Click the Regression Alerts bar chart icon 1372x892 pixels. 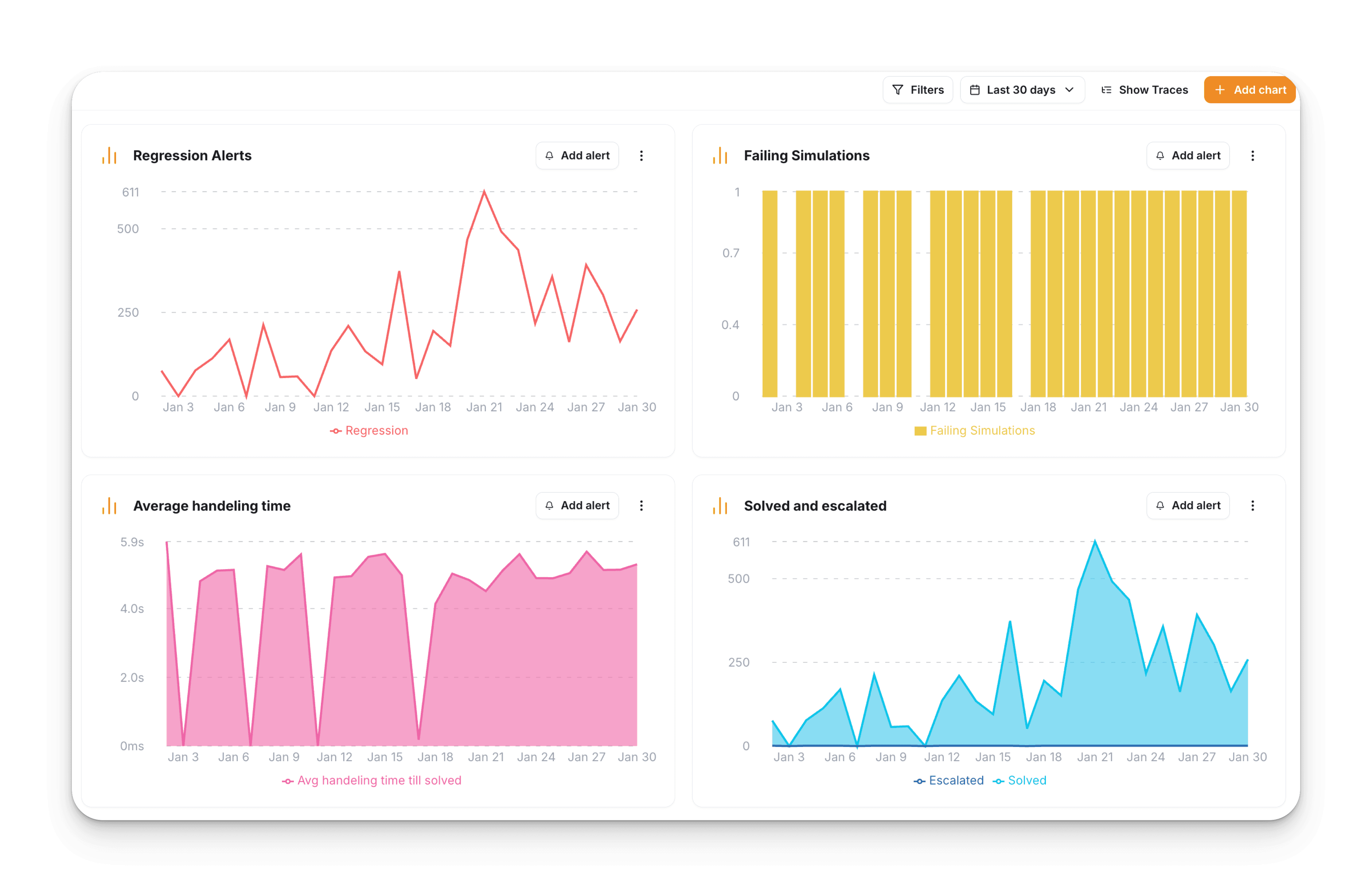(109, 156)
